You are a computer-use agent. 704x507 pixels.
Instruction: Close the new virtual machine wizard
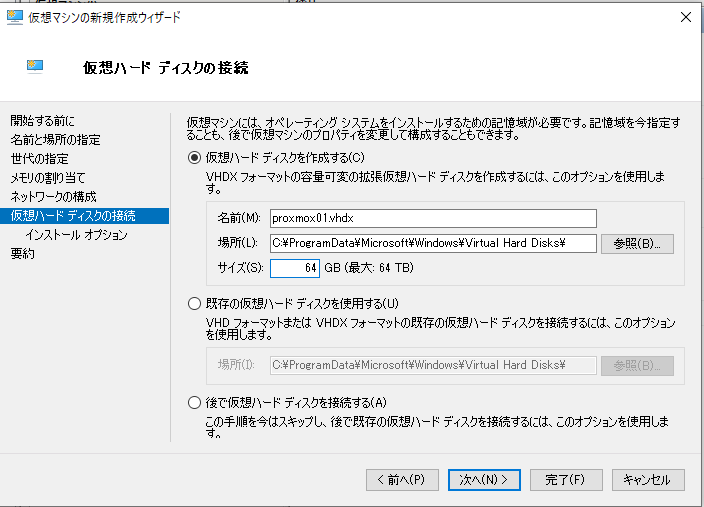(x=684, y=17)
